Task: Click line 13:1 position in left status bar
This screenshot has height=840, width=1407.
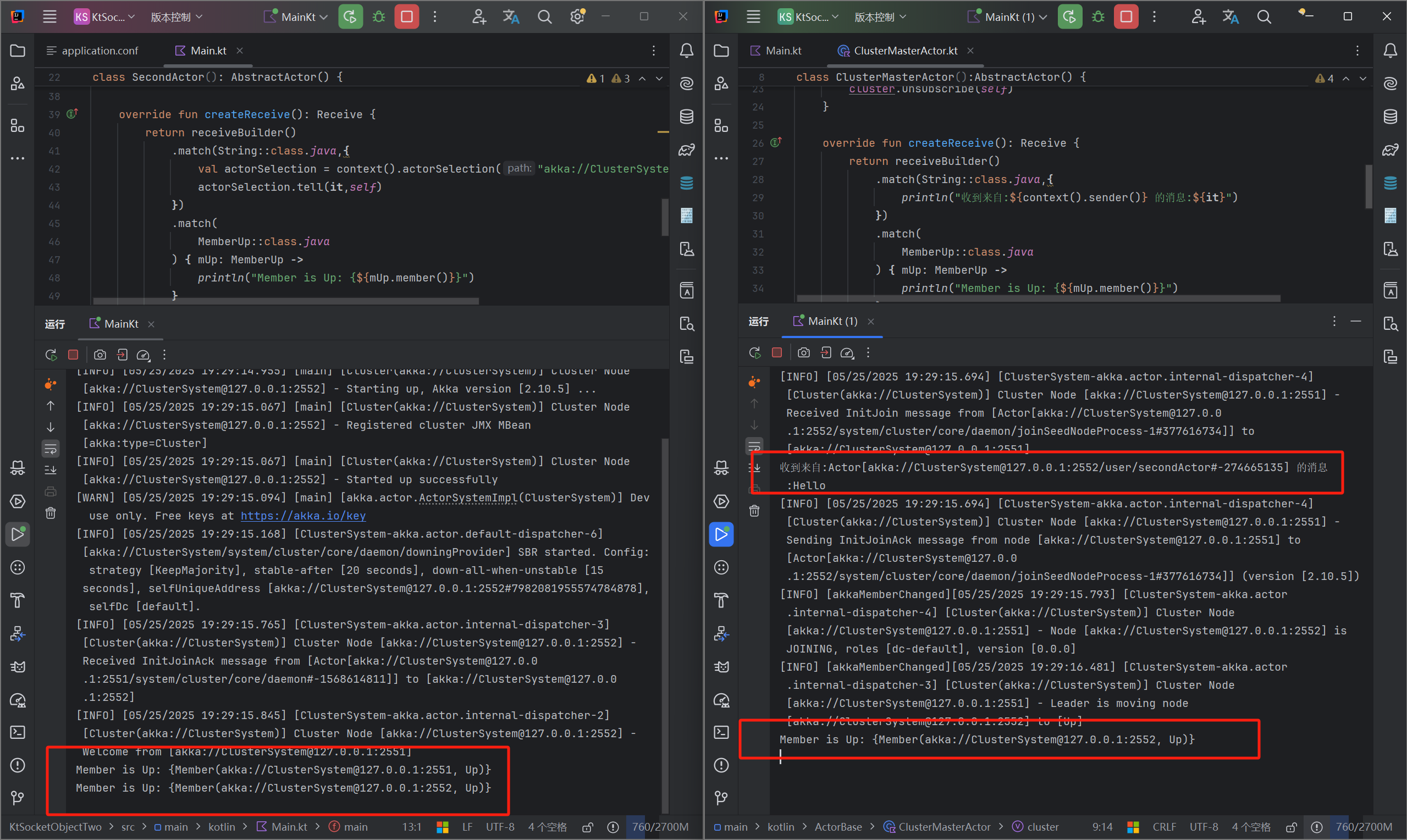Action: [411, 827]
